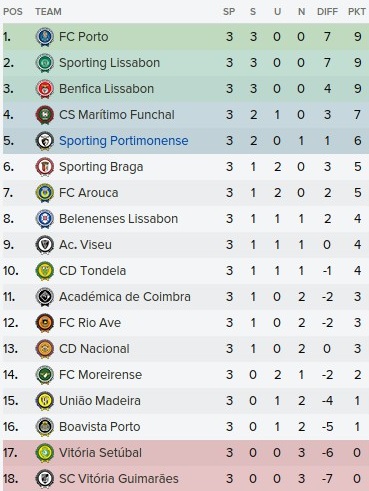Click the FC Rio Ave badge
Viewport: 369px width, 491px height.
click(x=45, y=323)
